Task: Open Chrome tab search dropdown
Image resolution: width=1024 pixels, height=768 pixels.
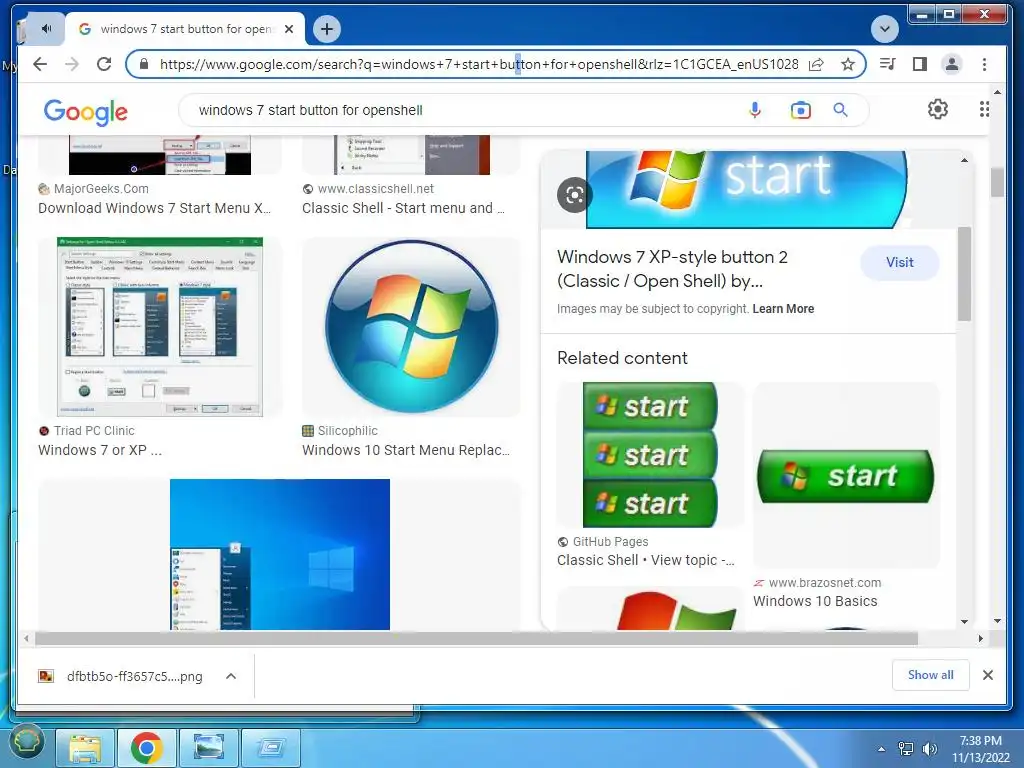Action: [x=885, y=29]
